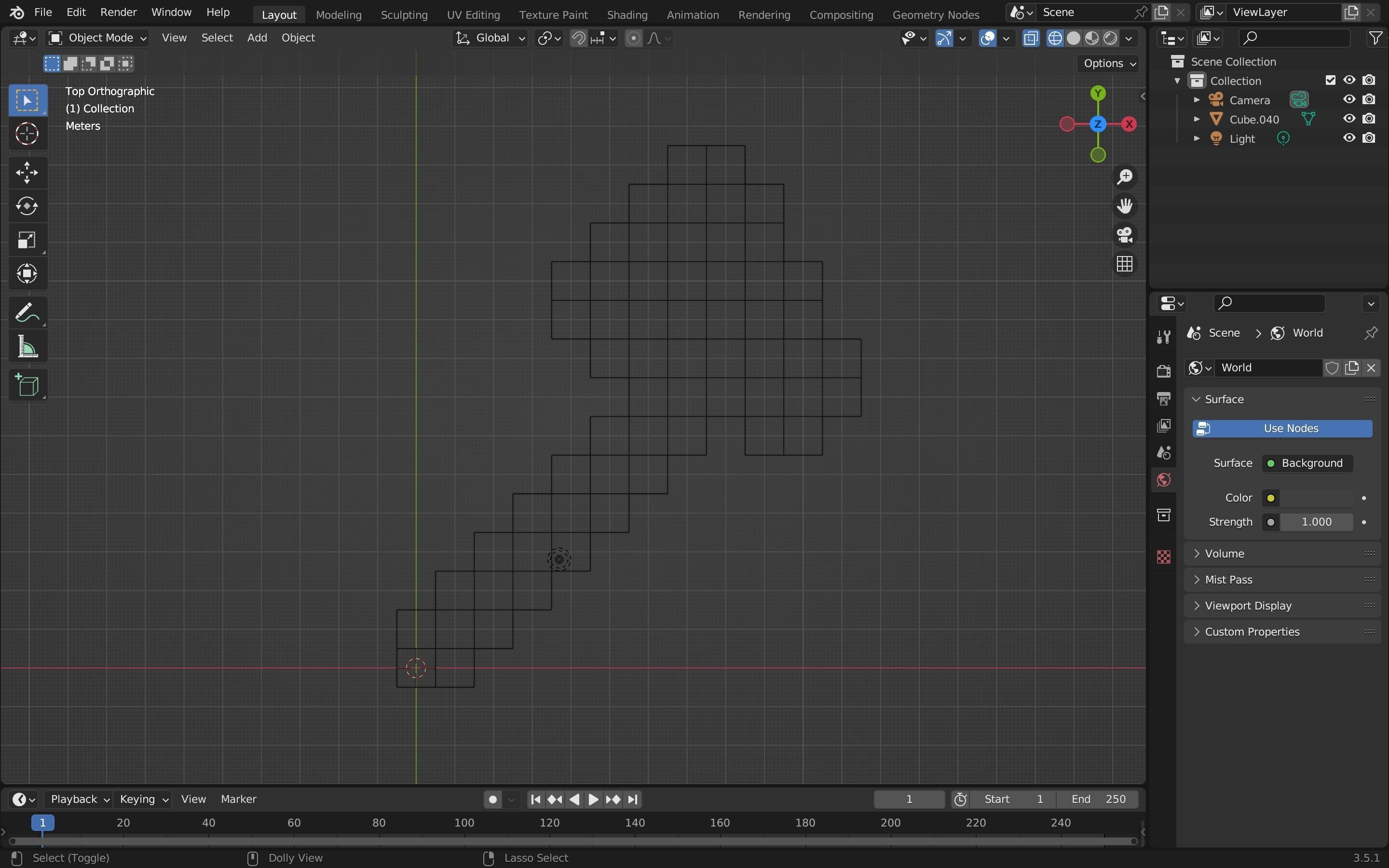Screen dimensions: 1389x868
Task: Click the Use Nodes button
Action: (1282, 428)
